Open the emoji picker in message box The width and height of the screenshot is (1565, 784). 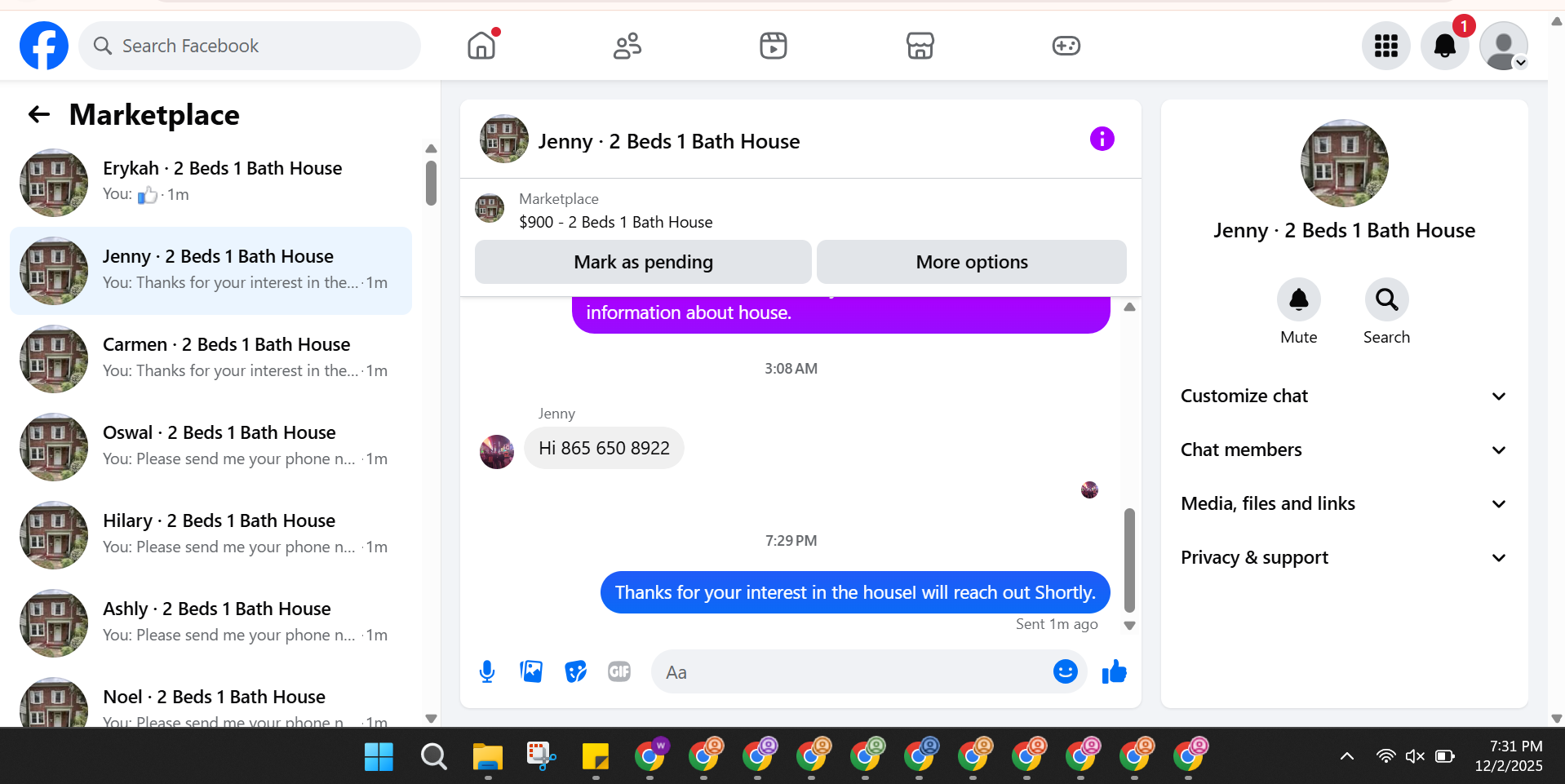[1065, 671]
